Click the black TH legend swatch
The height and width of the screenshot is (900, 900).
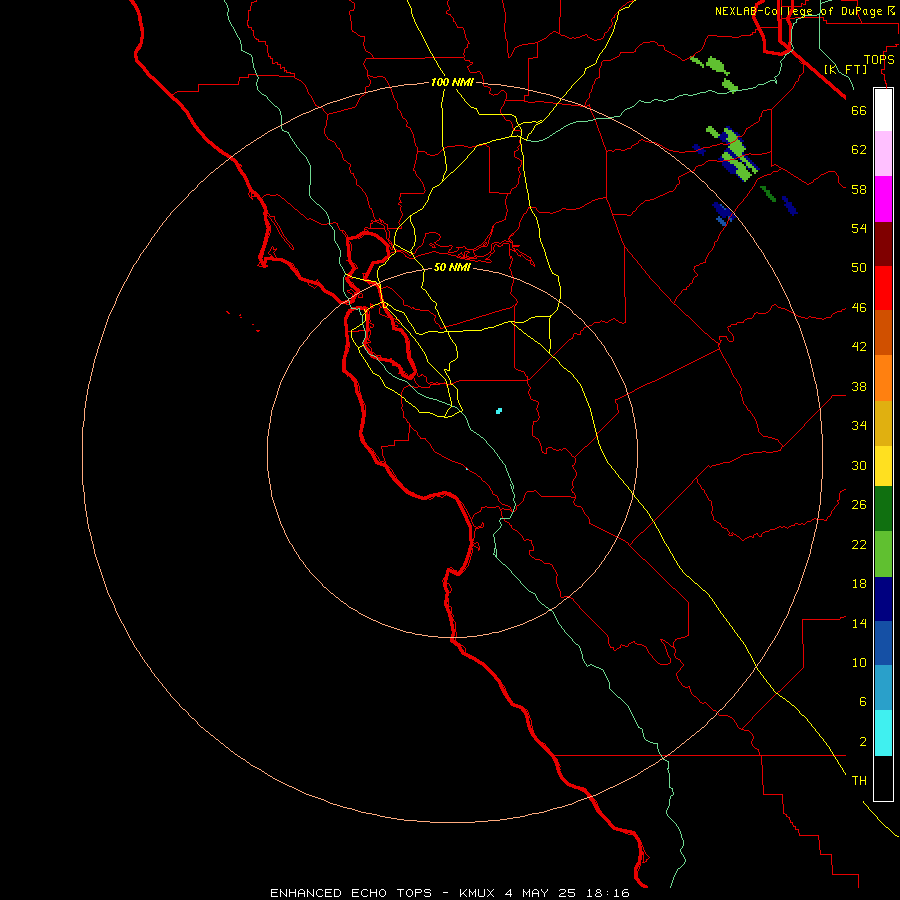pyautogui.click(x=883, y=778)
